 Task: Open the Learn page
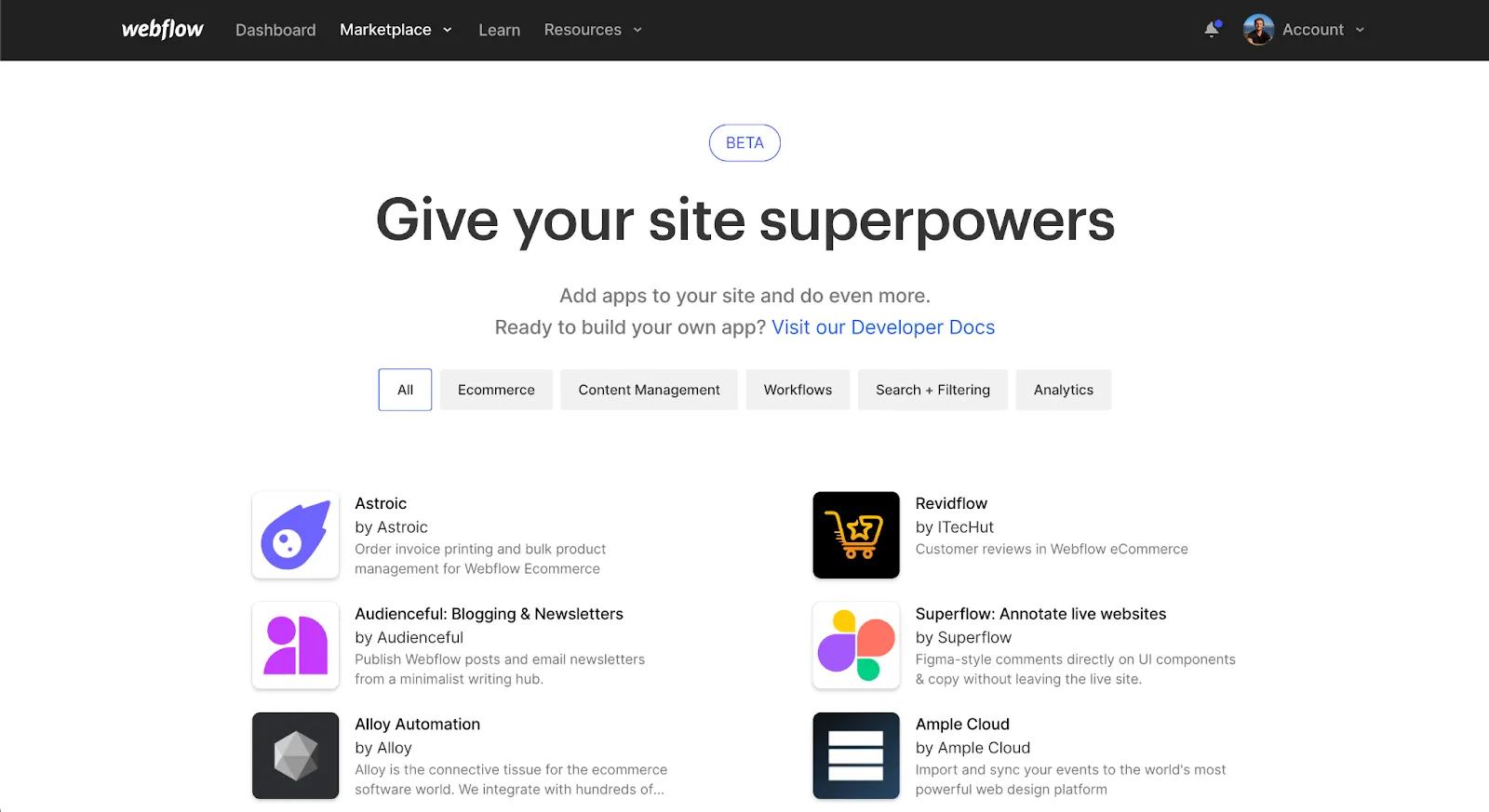pyautogui.click(x=500, y=30)
